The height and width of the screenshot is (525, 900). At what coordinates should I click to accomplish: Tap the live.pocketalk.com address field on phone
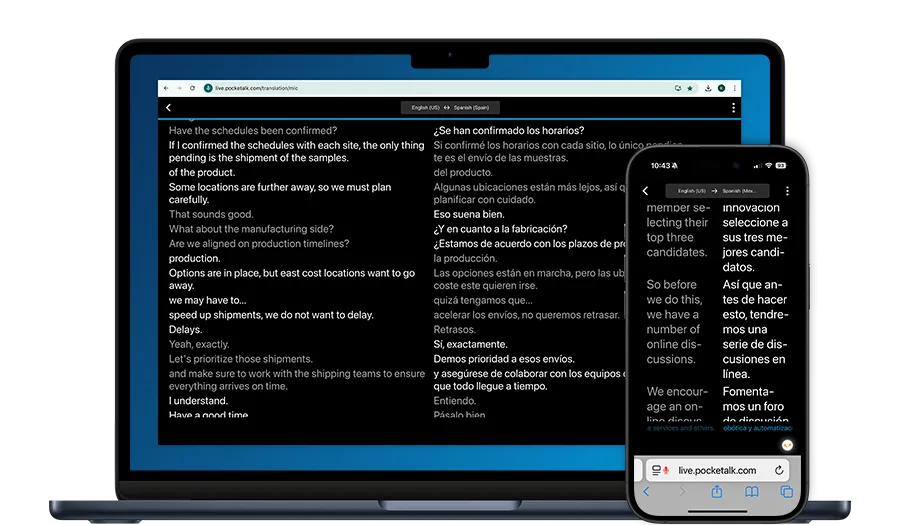pyautogui.click(x=715, y=470)
